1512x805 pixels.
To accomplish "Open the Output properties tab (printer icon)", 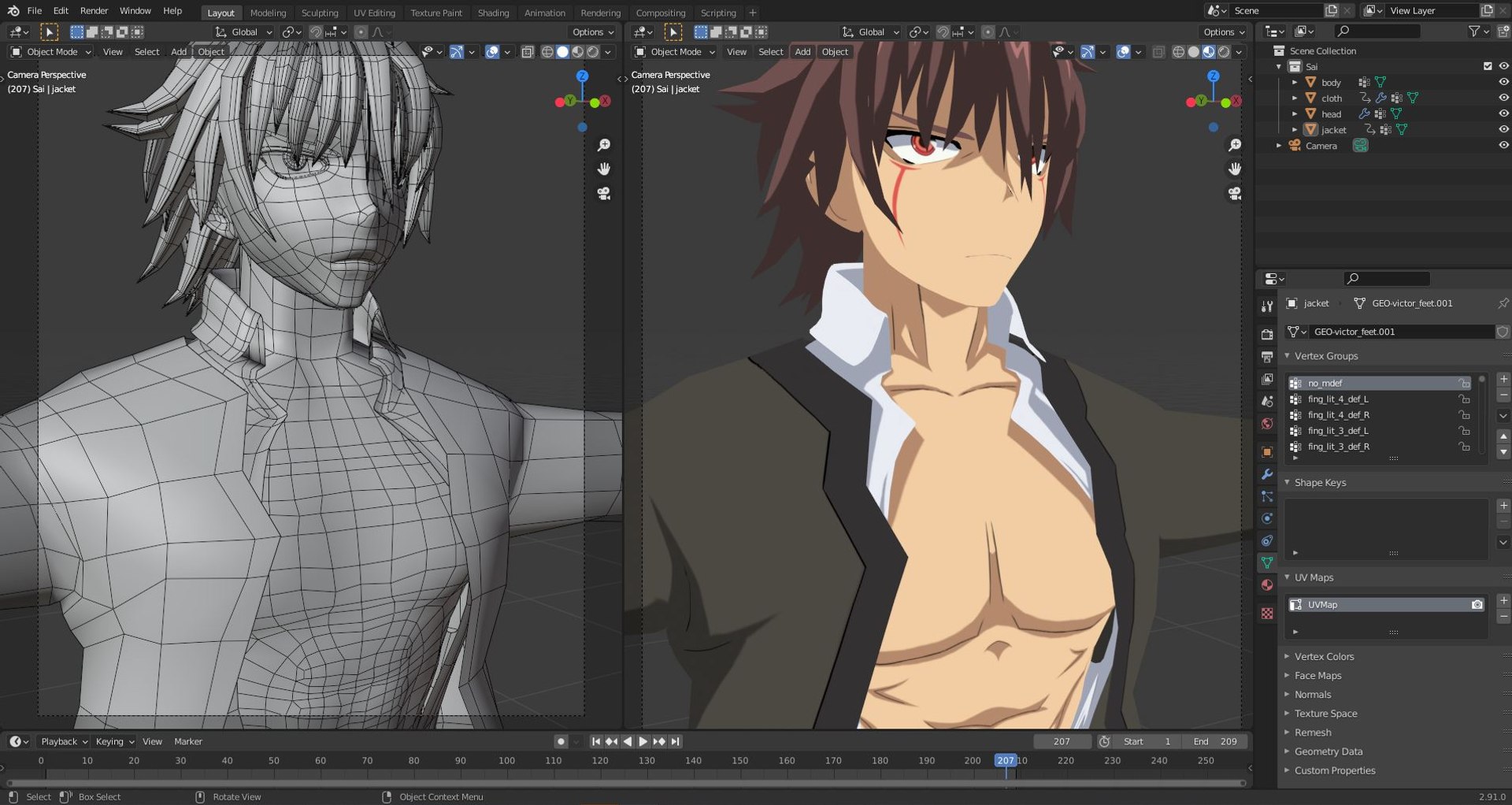I will click(1267, 357).
